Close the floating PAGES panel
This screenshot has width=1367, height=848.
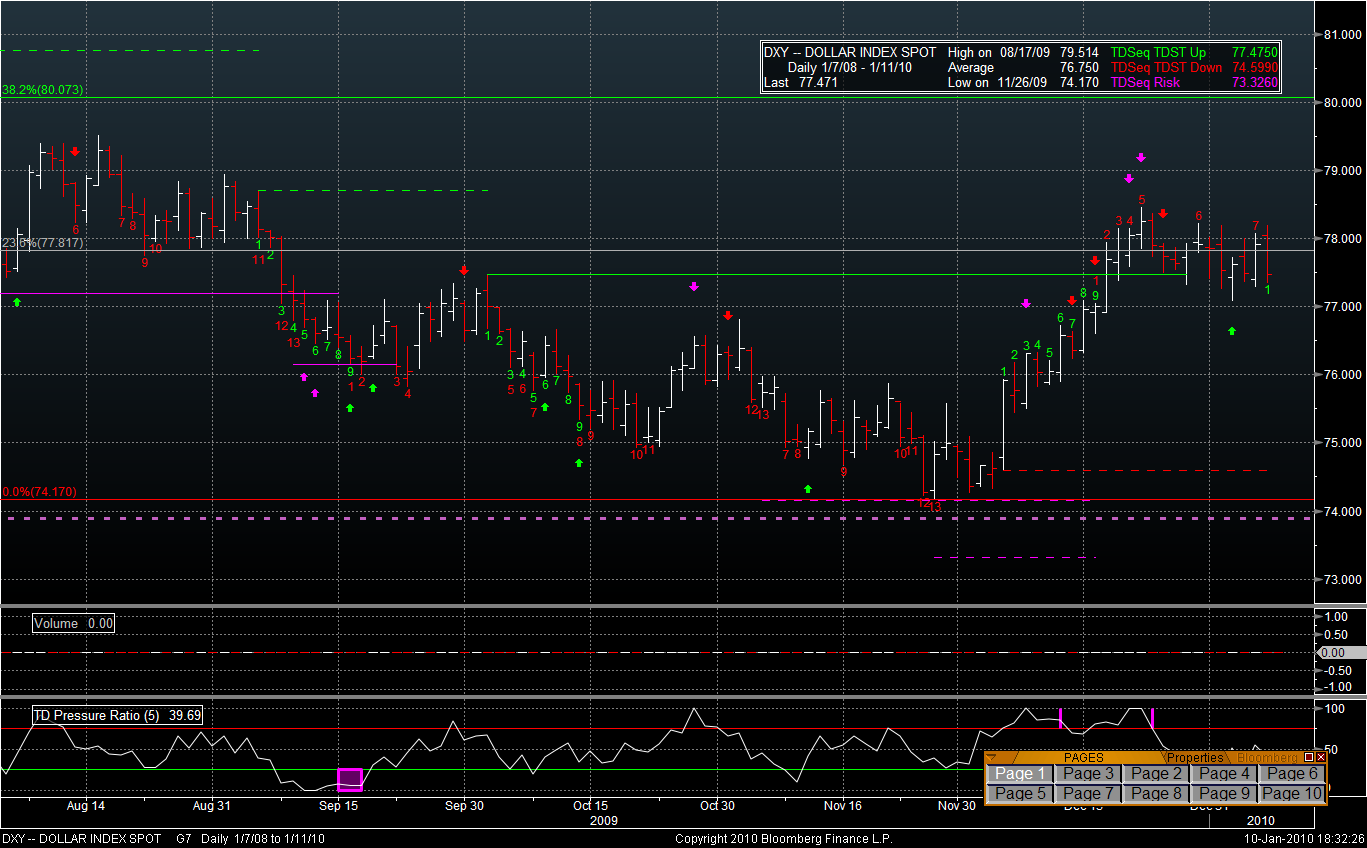click(x=1321, y=758)
